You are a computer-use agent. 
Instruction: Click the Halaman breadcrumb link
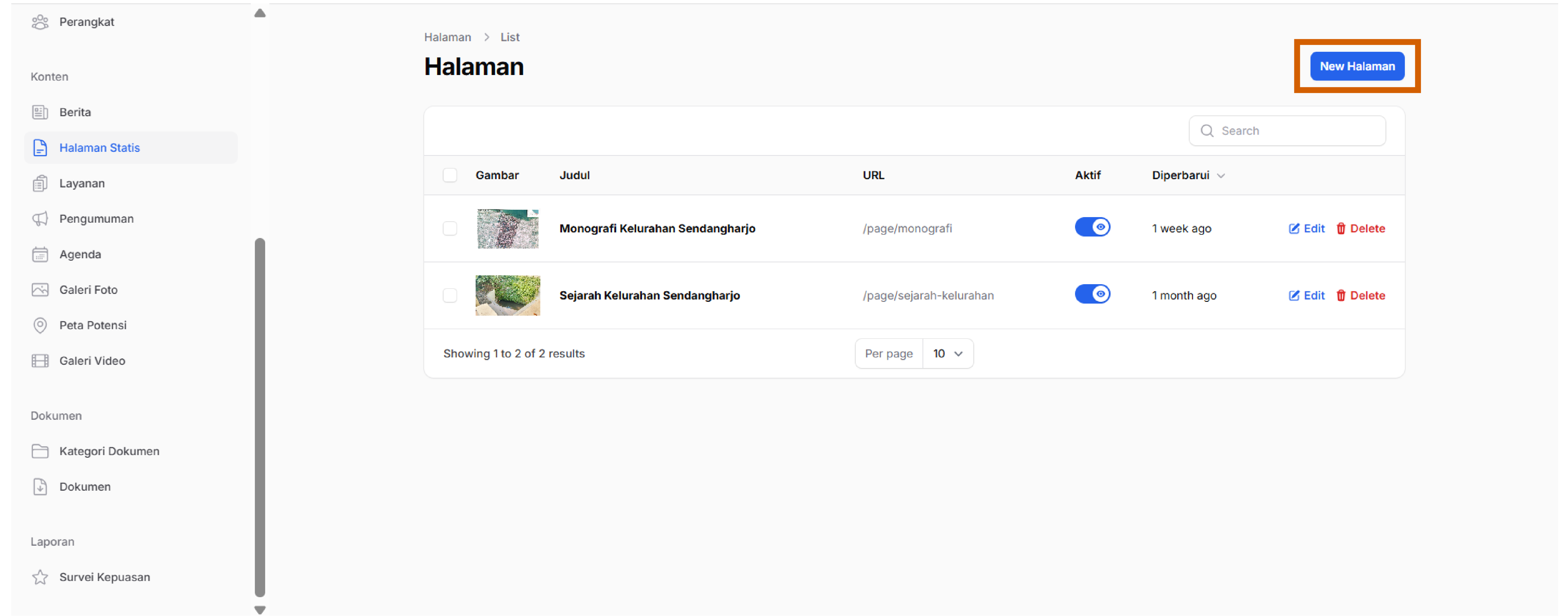(447, 37)
